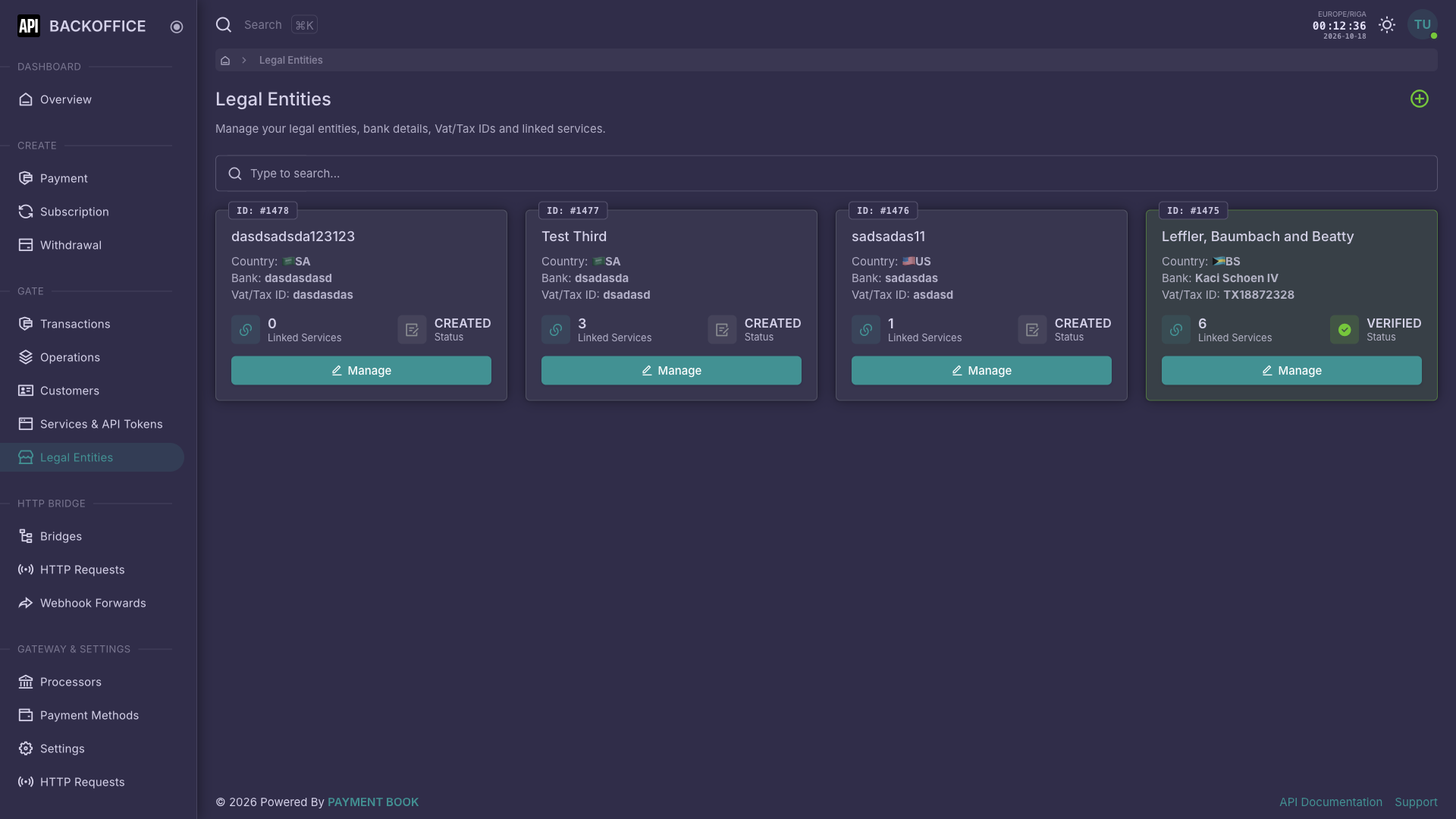This screenshot has height=819, width=1456.
Task: Open HTTP Requests under Gateway & Settings
Action: (x=92, y=782)
